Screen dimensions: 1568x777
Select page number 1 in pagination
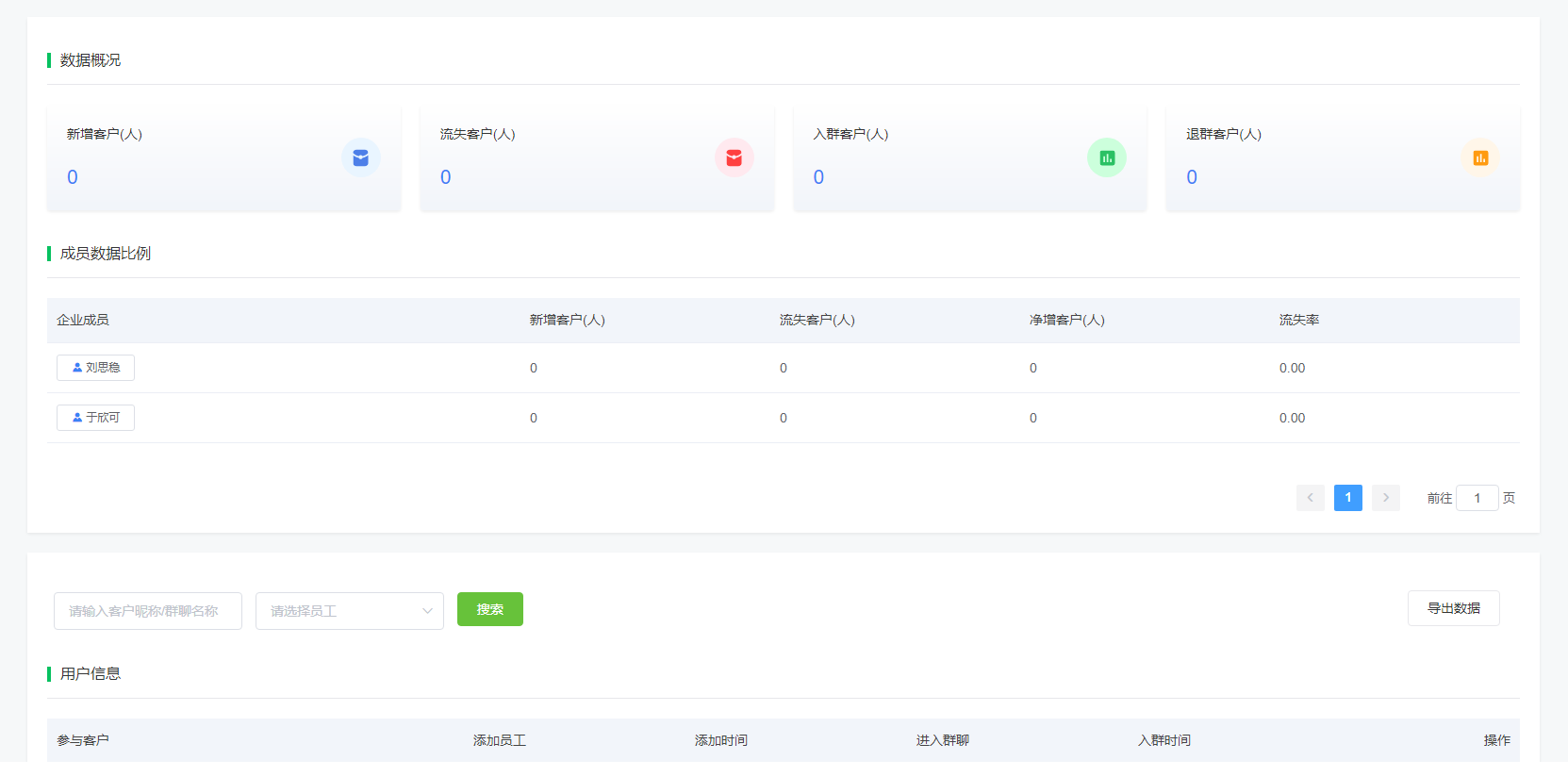1347,498
